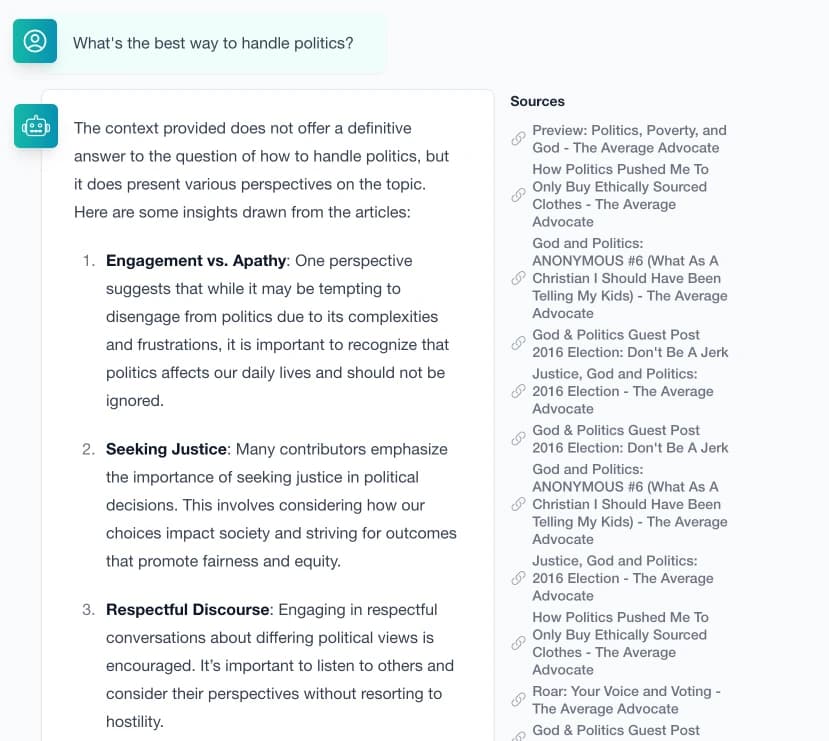Click link icon beside first ANONYMOUS #6 source
829x741 pixels.
[518, 278]
